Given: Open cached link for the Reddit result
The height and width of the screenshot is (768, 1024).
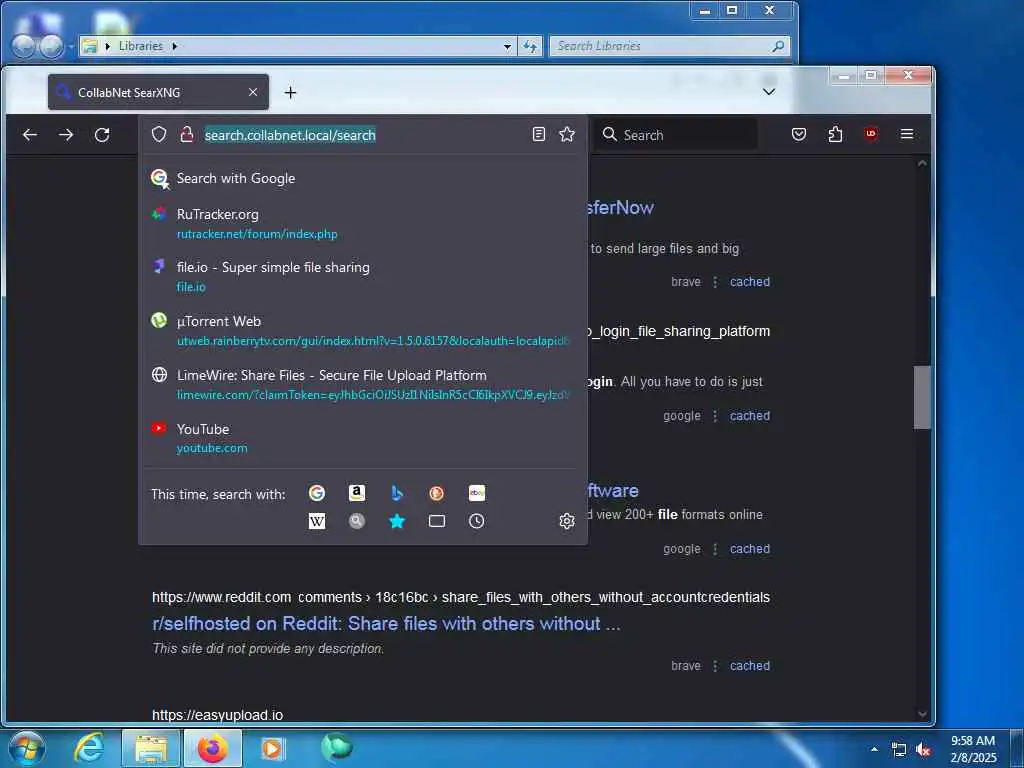Looking at the screenshot, I should 750,665.
